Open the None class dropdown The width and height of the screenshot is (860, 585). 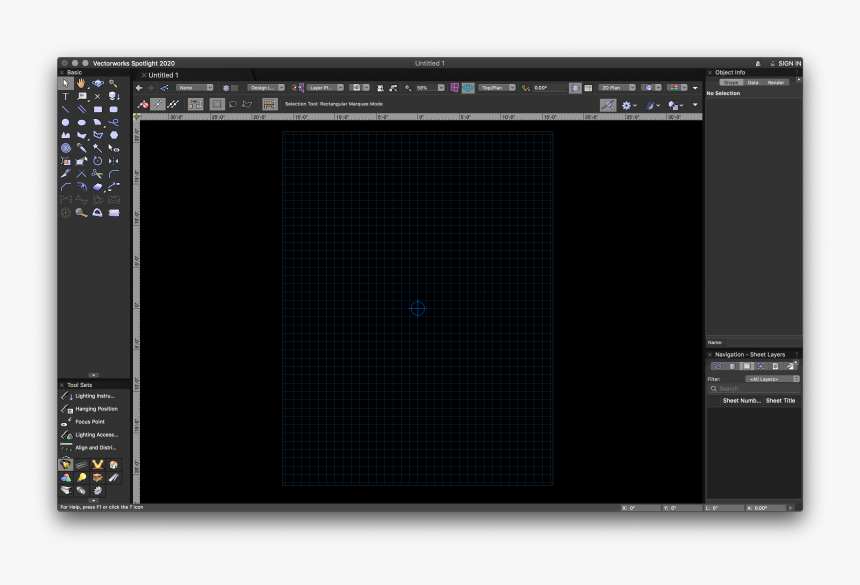click(195, 88)
